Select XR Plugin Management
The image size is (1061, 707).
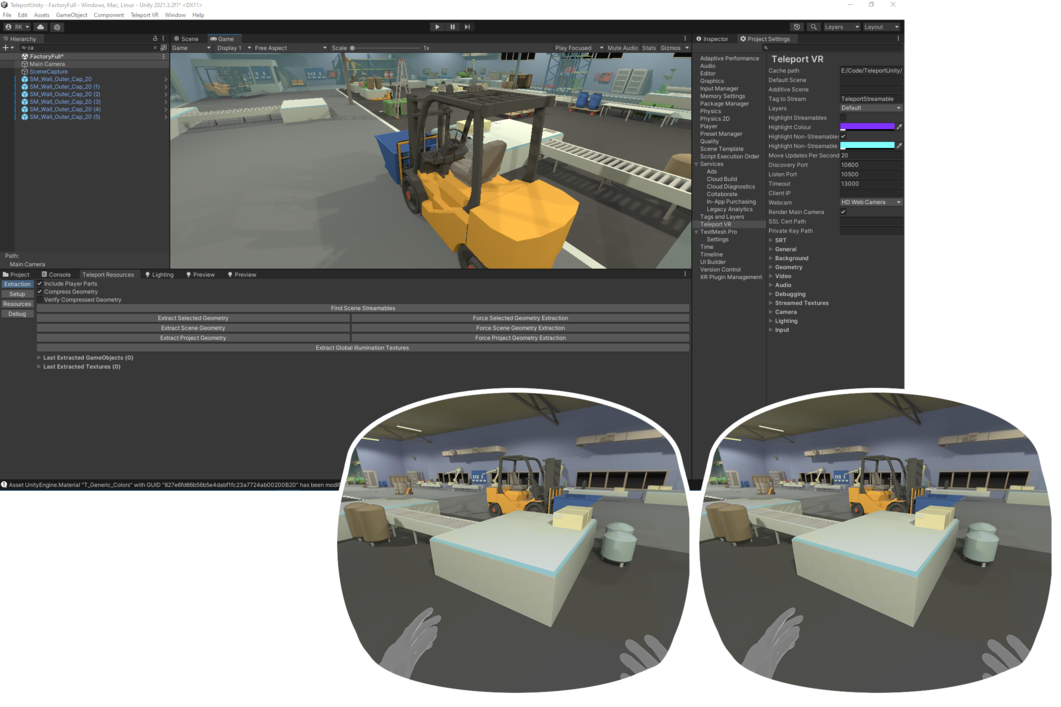731,277
